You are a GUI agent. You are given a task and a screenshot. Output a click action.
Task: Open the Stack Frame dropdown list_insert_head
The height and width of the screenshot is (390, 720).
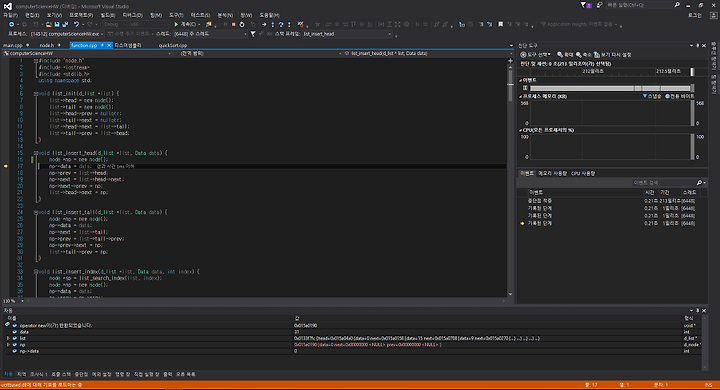pyautogui.click(x=347, y=34)
